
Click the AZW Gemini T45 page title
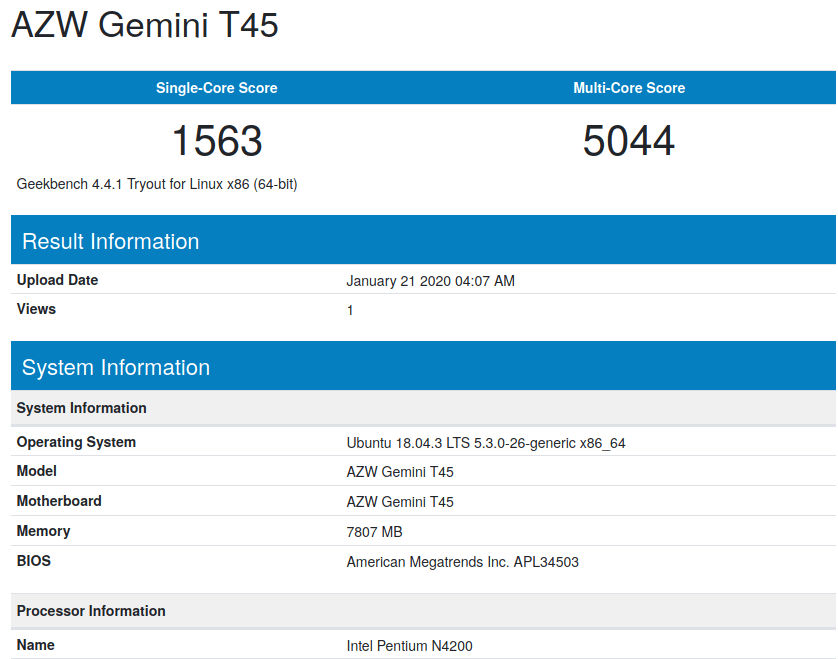145,25
